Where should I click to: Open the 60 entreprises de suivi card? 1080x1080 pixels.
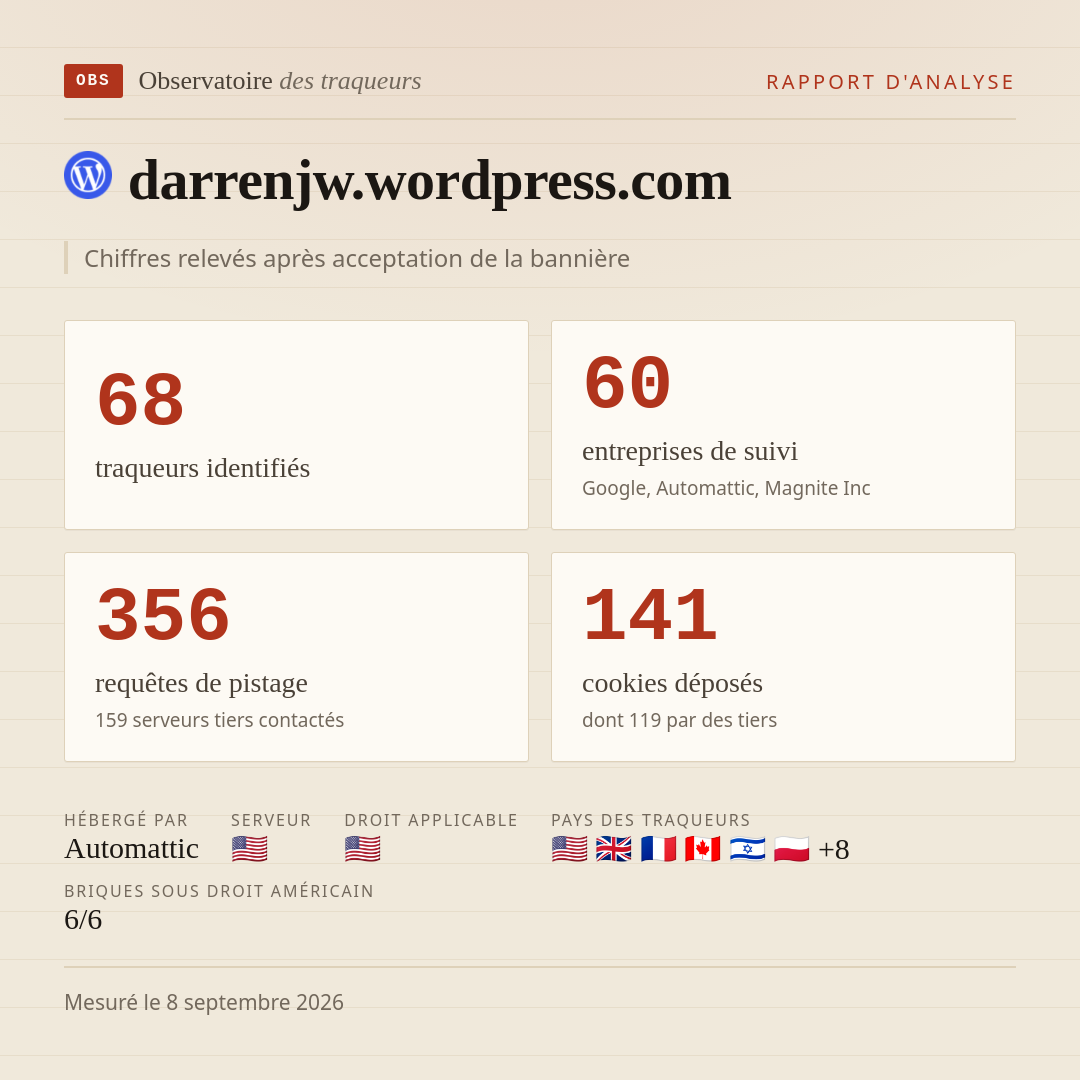click(x=783, y=425)
